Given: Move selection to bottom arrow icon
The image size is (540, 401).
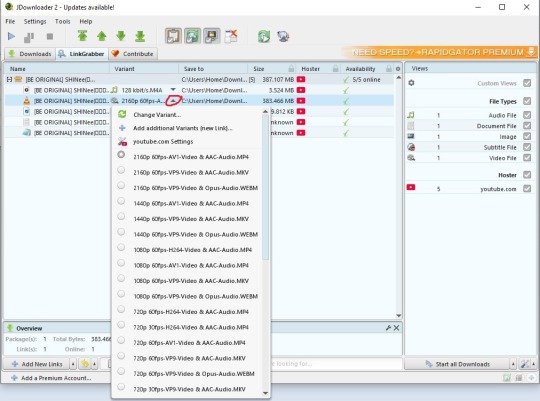Looking at the screenshot, I should tap(140, 36).
